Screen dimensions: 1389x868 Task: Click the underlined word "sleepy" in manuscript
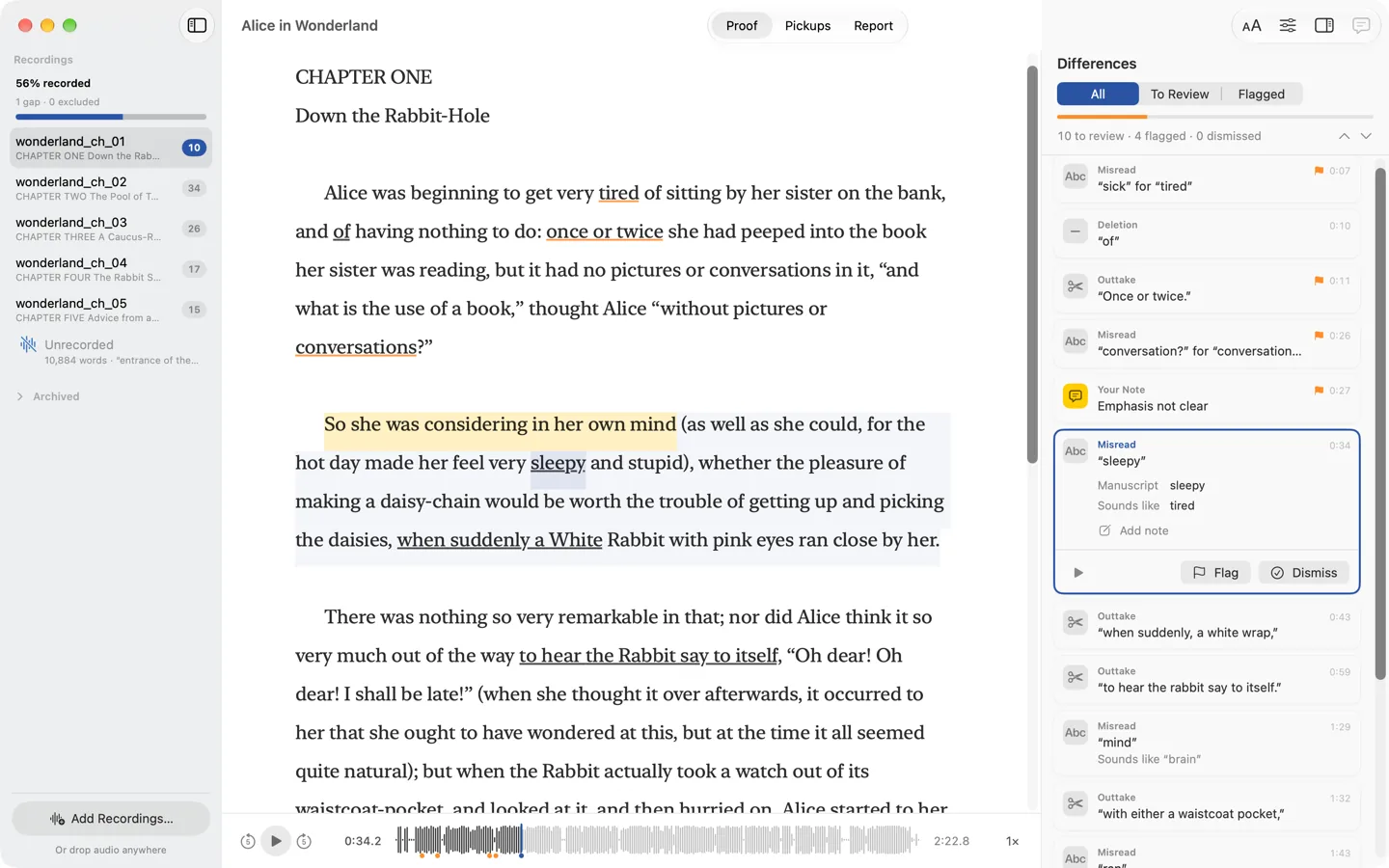tap(558, 463)
